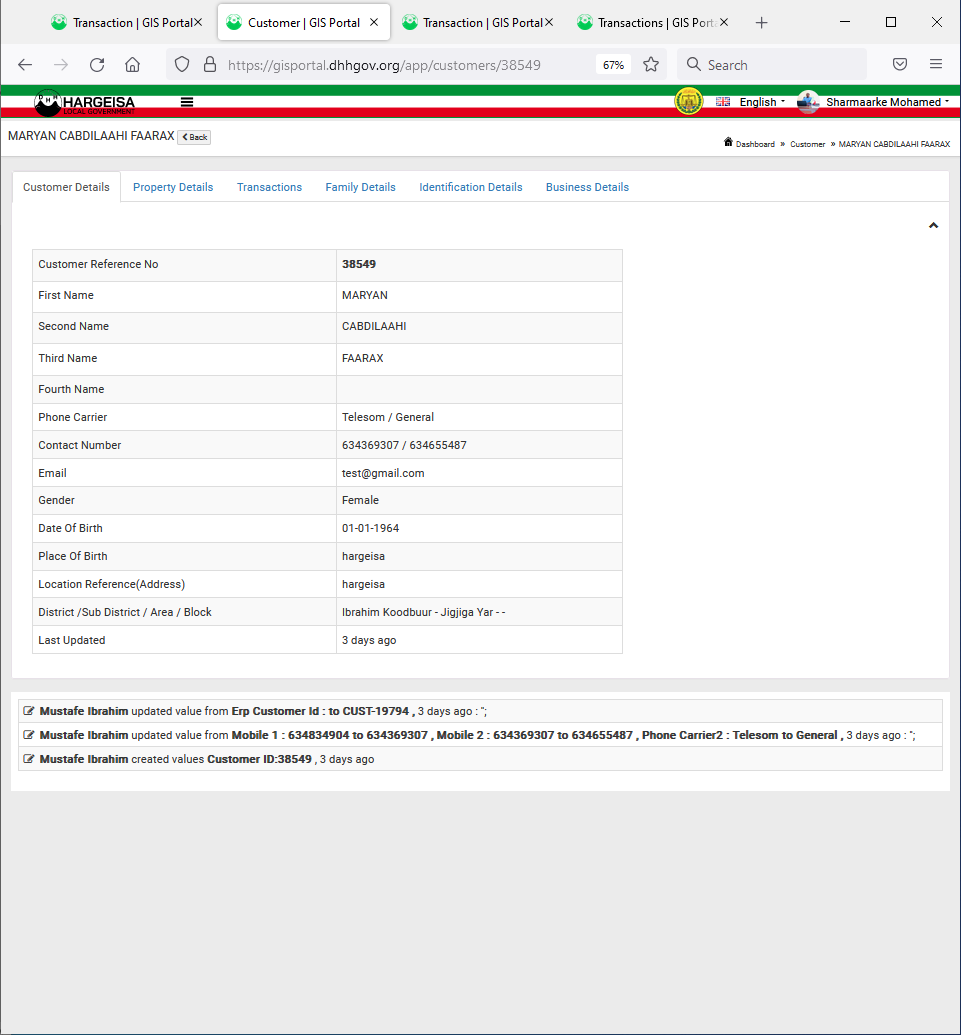This screenshot has width=961, height=1035.
Task: Click the browser Search box
Action: pos(771,65)
